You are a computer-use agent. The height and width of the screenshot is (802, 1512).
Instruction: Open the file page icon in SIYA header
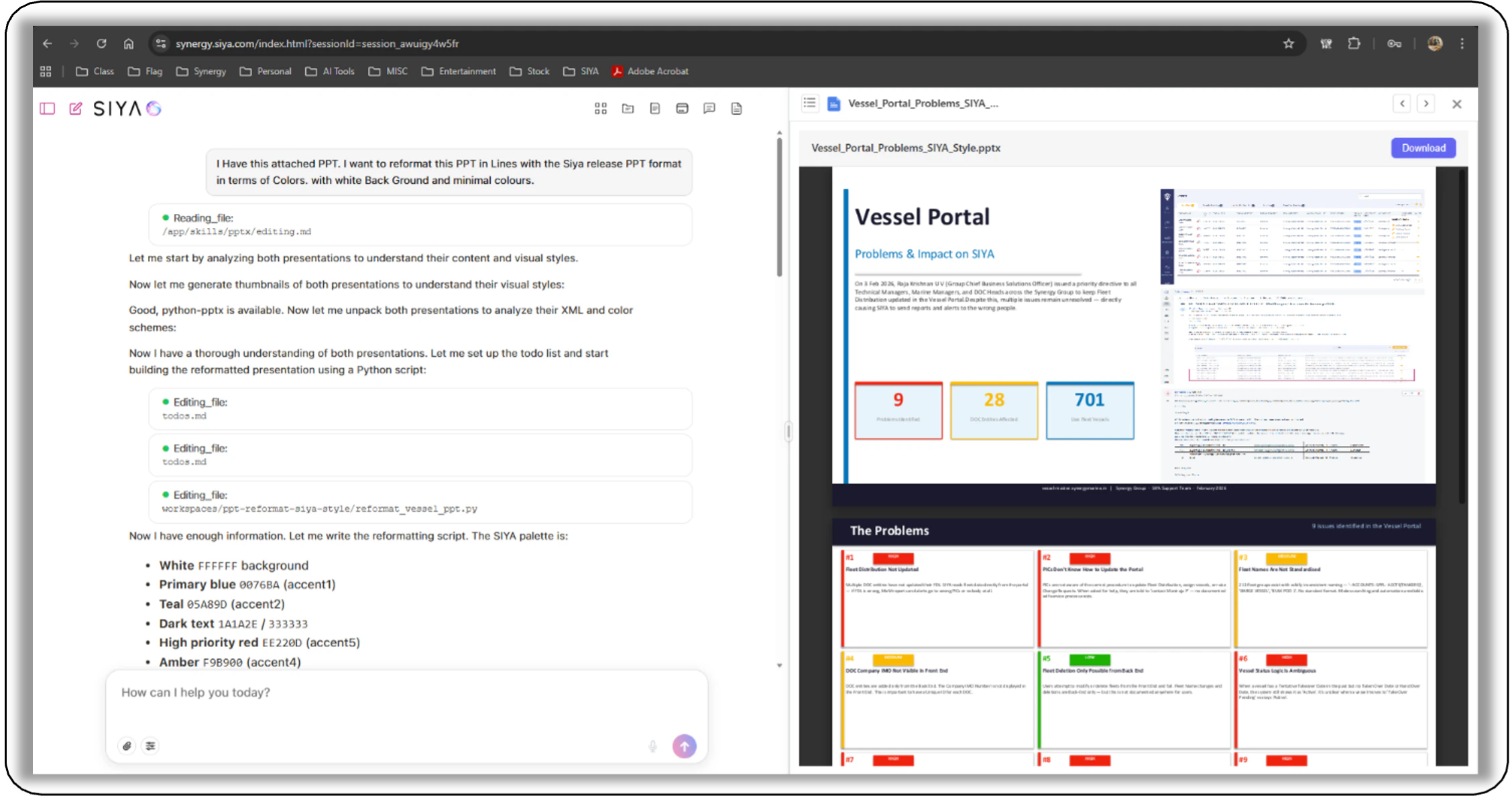(x=736, y=109)
